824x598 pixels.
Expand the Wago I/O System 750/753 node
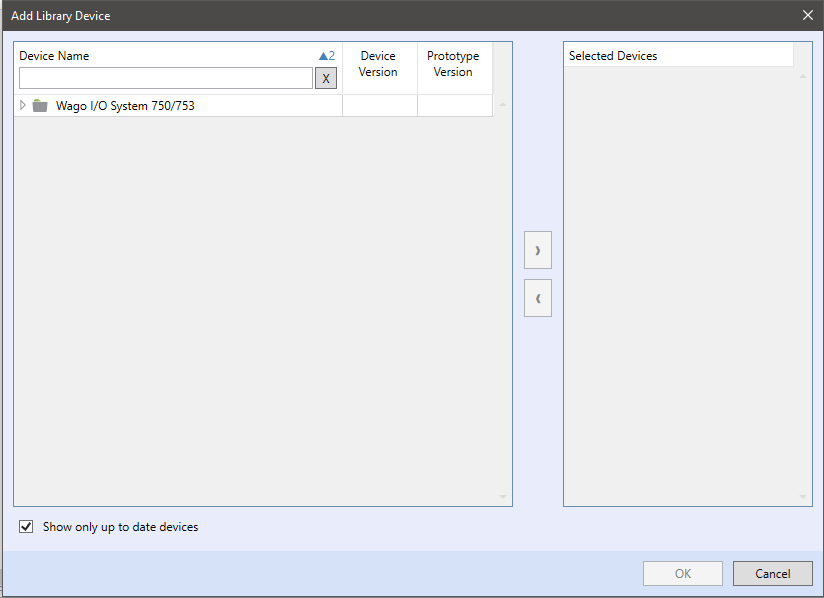click(23, 105)
